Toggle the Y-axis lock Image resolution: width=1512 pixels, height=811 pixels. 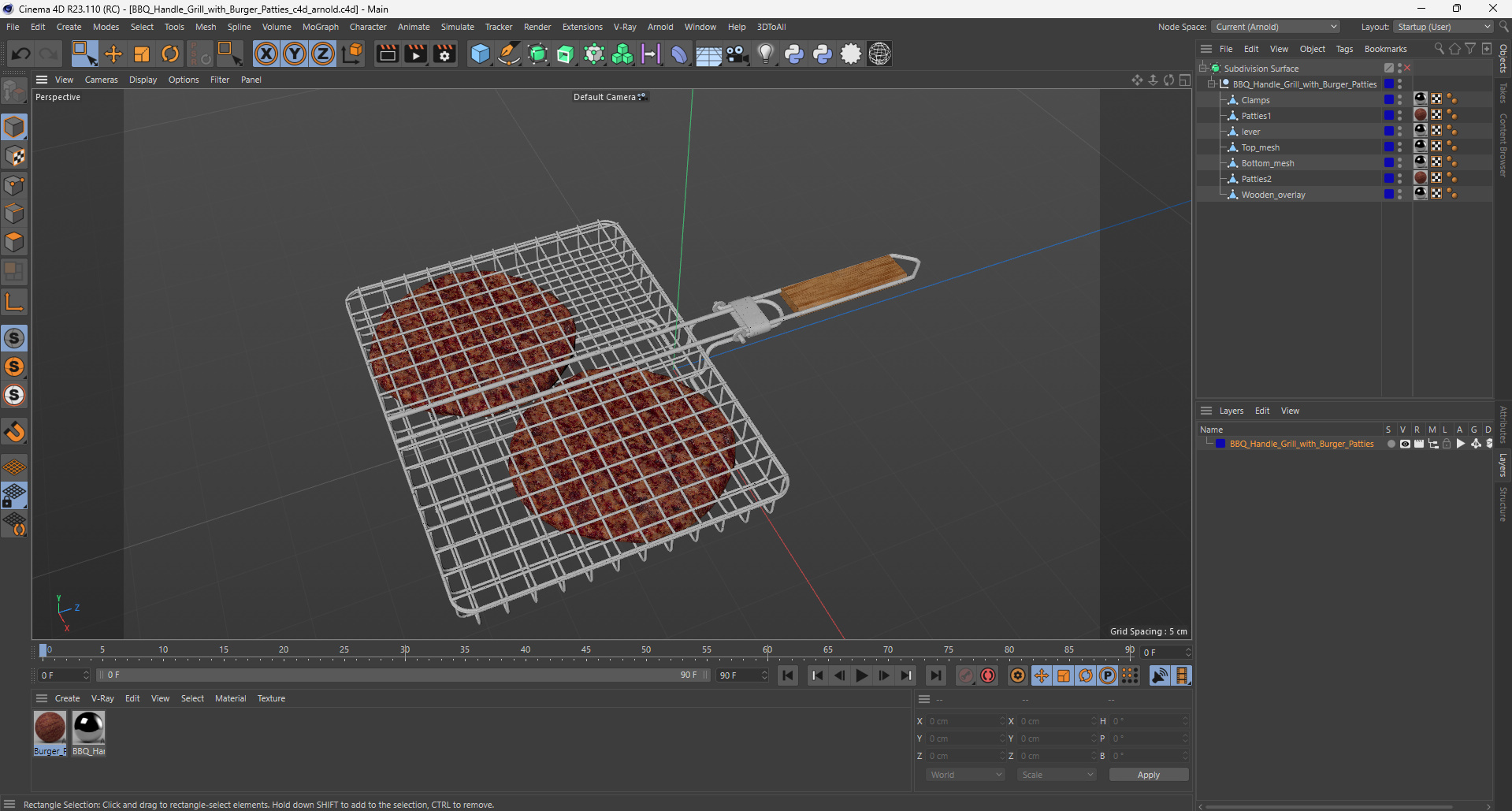pos(295,54)
